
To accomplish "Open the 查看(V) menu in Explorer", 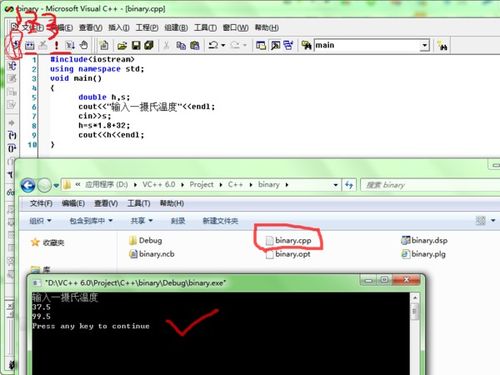I will pyautogui.click(x=106, y=203).
